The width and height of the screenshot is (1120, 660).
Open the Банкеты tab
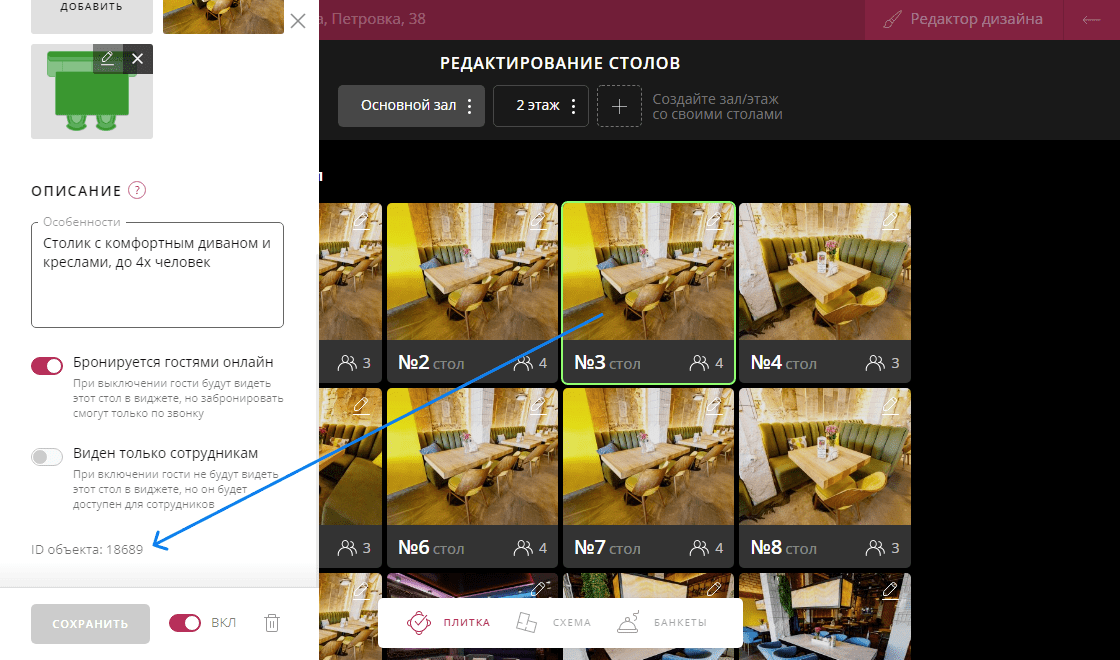click(x=662, y=622)
